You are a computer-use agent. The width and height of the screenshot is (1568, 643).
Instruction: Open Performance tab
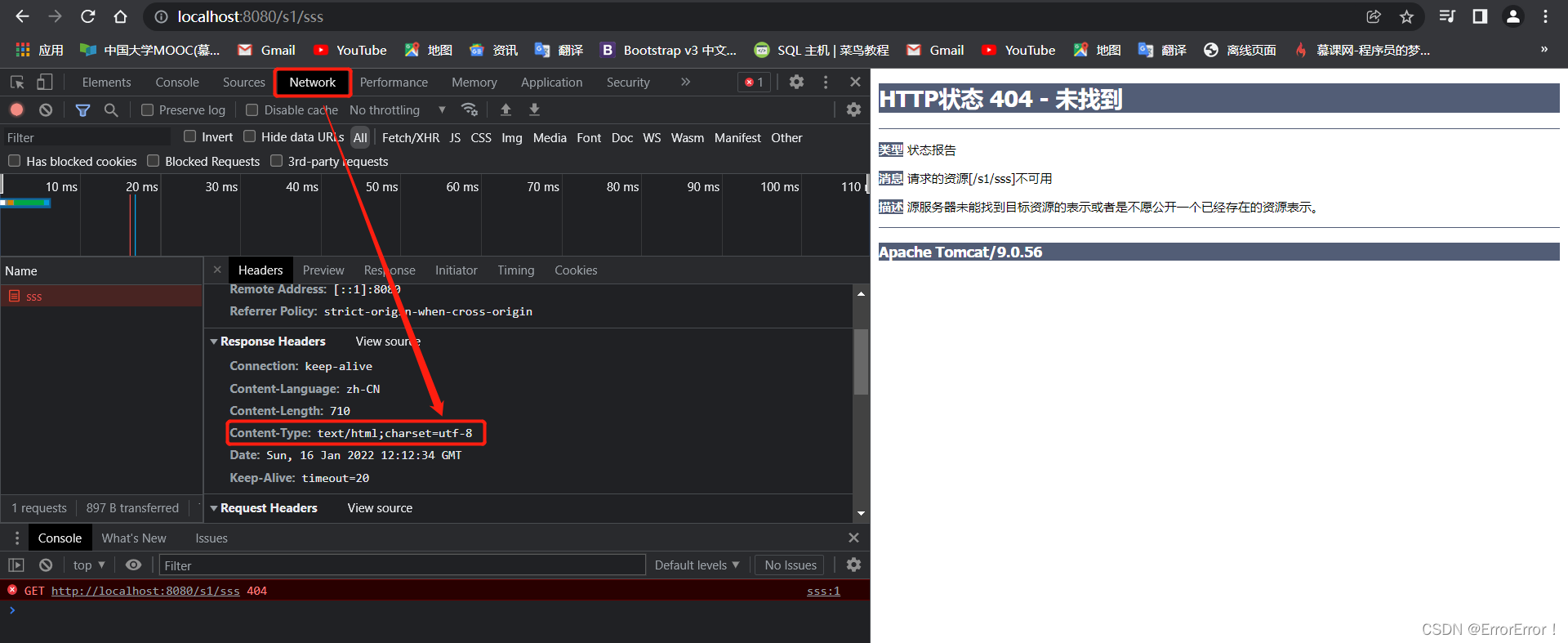pyautogui.click(x=394, y=82)
